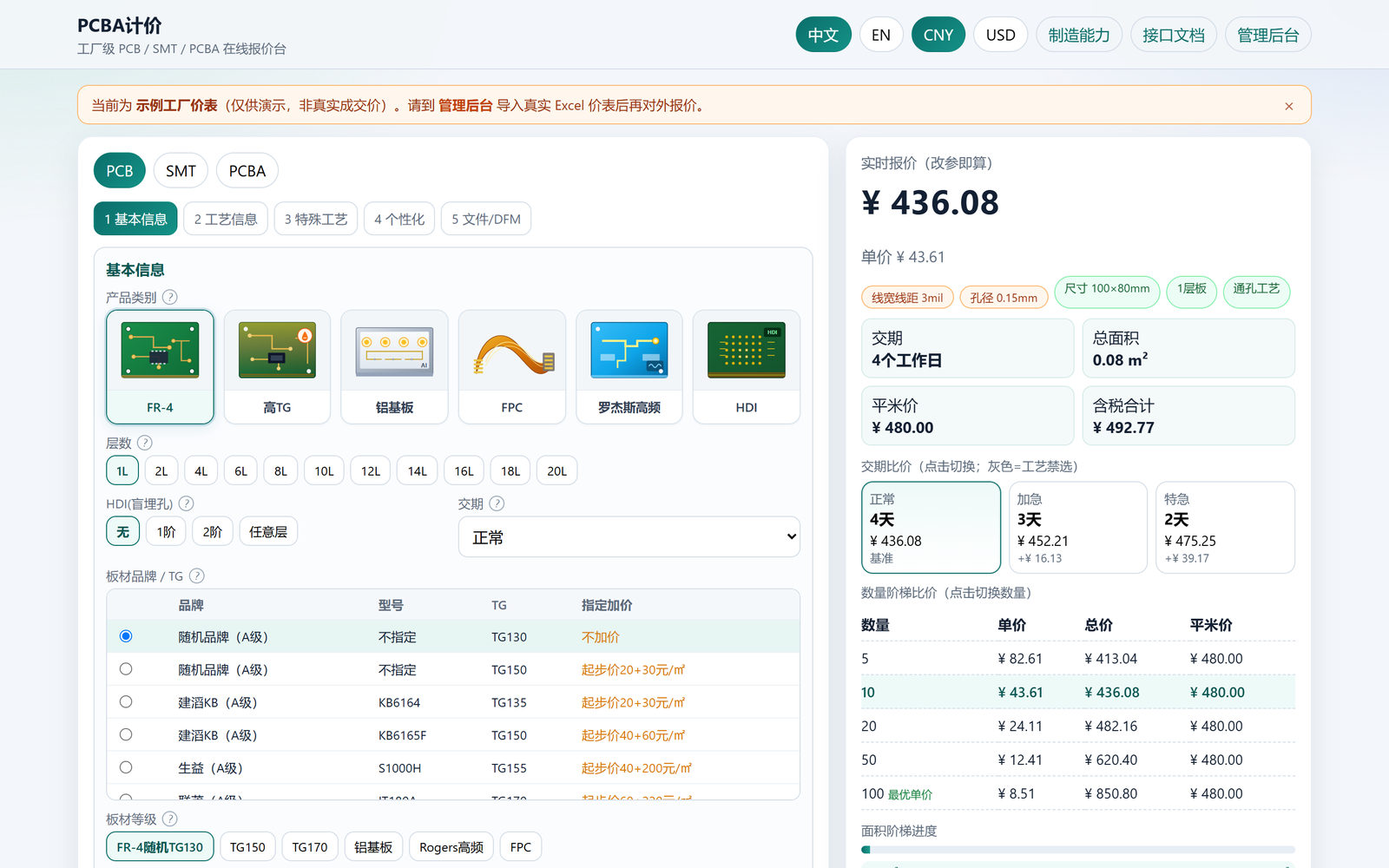Click the 面积阶梯进度 progress bar
This screenshot has height=868, width=1389.
click(x=1078, y=850)
